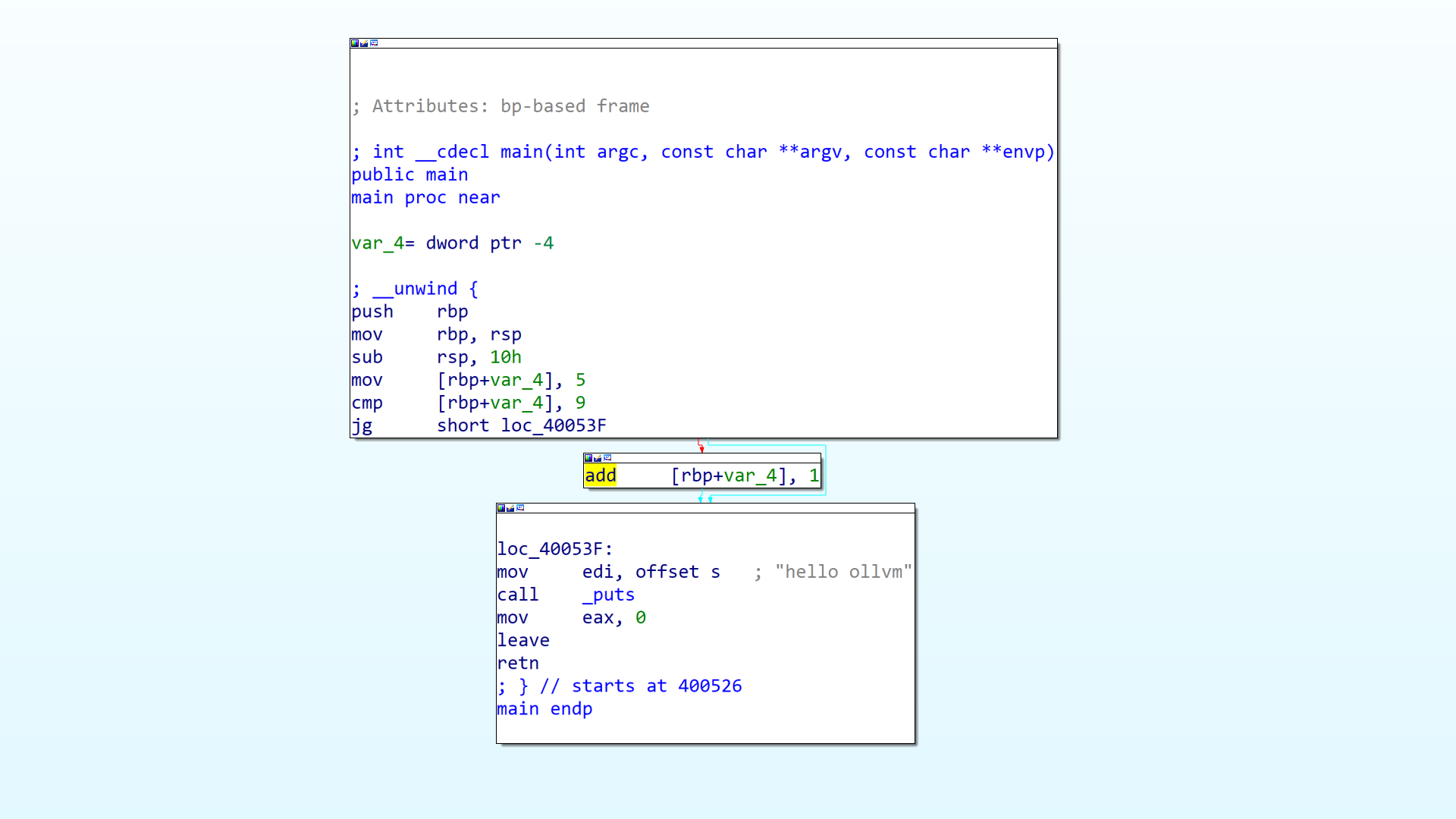Viewport: 1456px width, 819px height.
Task: Click the pencil icon on loc_40053F node
Action: tap(510, 508)
